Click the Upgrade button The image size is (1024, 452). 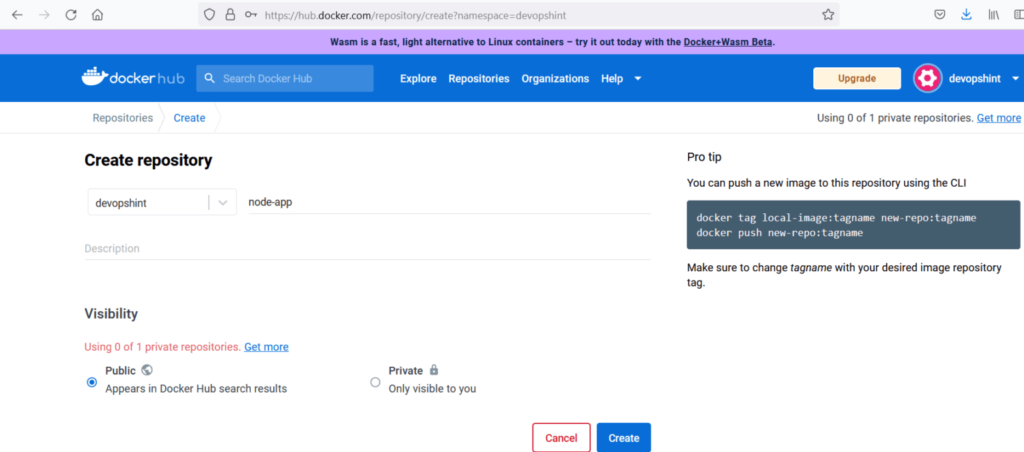(x=857, y=78)
